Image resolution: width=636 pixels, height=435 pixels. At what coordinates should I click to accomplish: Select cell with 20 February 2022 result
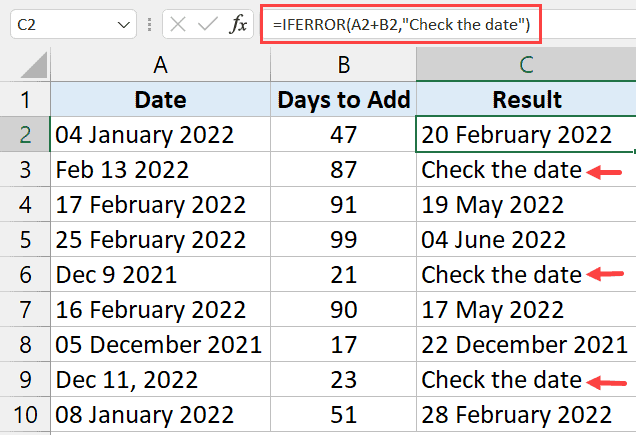526,134
